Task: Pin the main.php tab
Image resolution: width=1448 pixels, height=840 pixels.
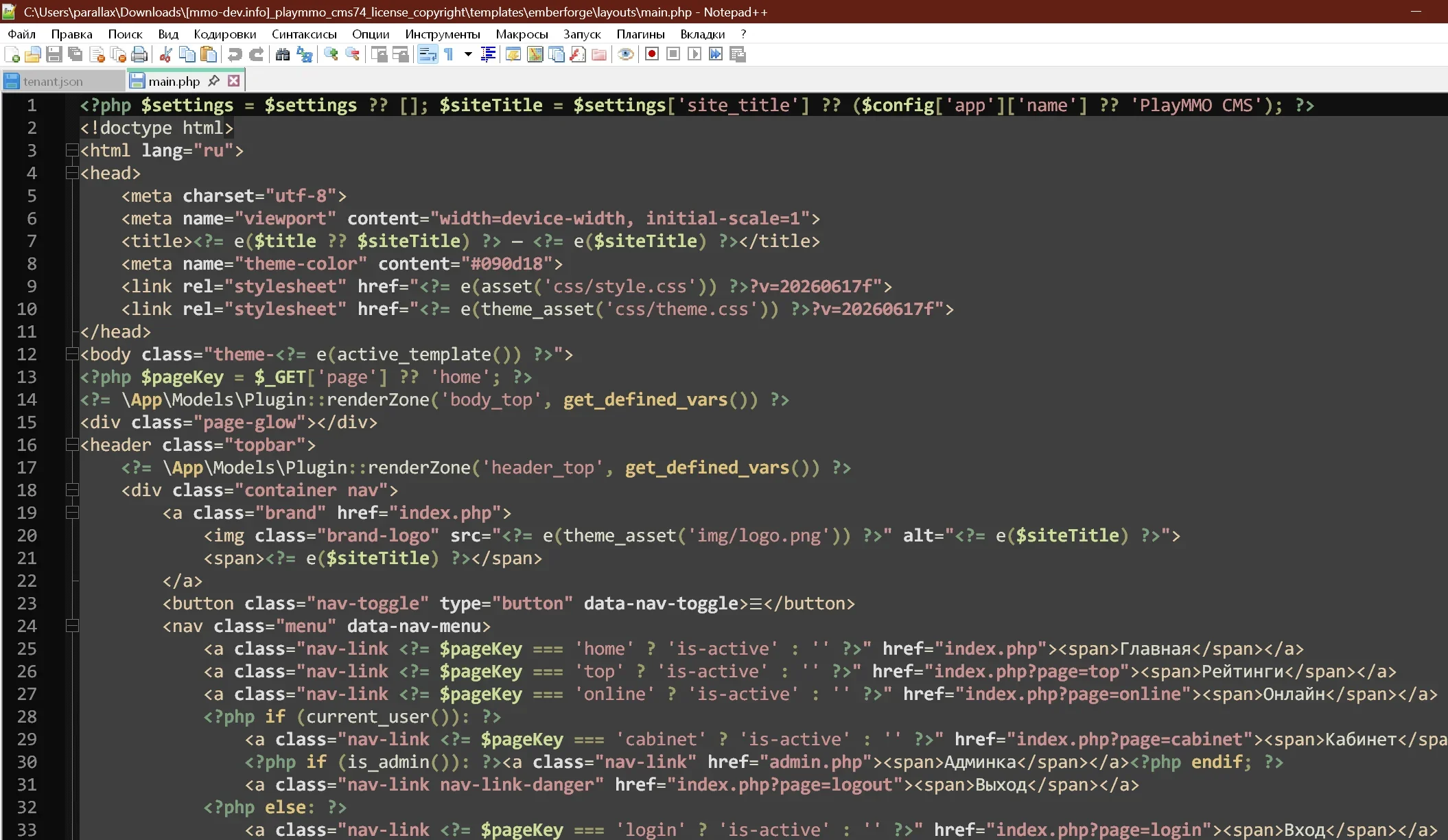Action: [213, 81]
